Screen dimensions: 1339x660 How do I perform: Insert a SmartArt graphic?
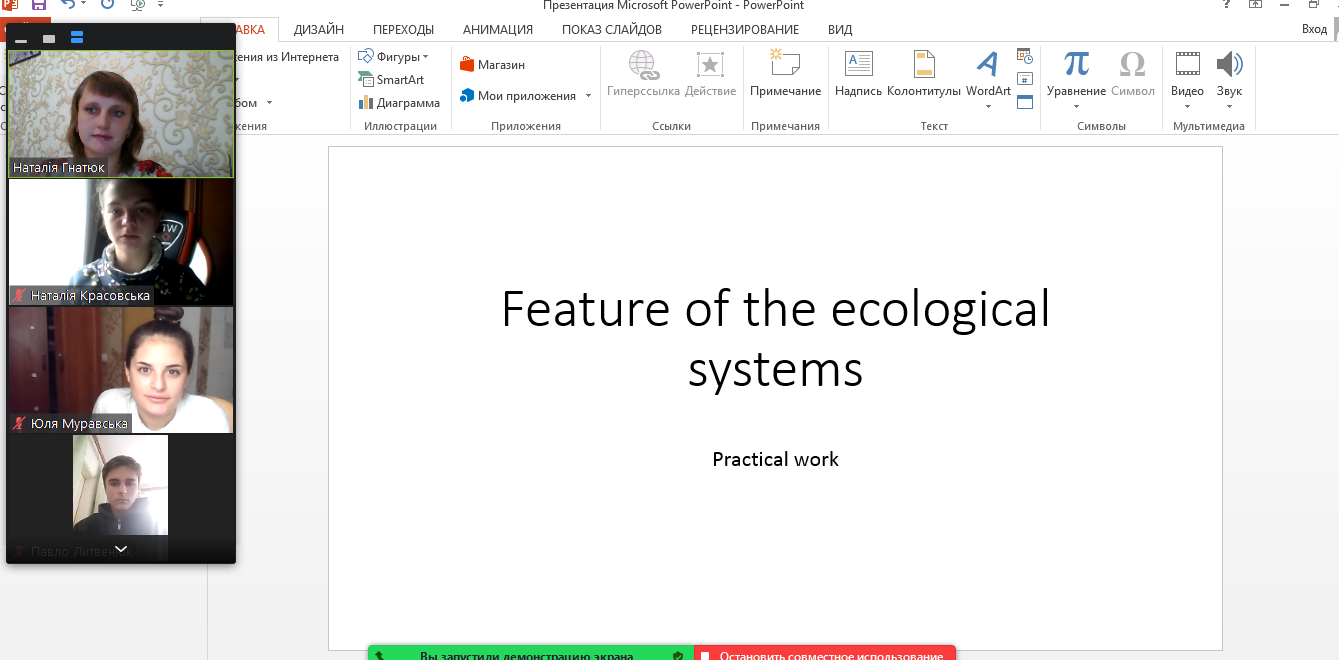391,80
